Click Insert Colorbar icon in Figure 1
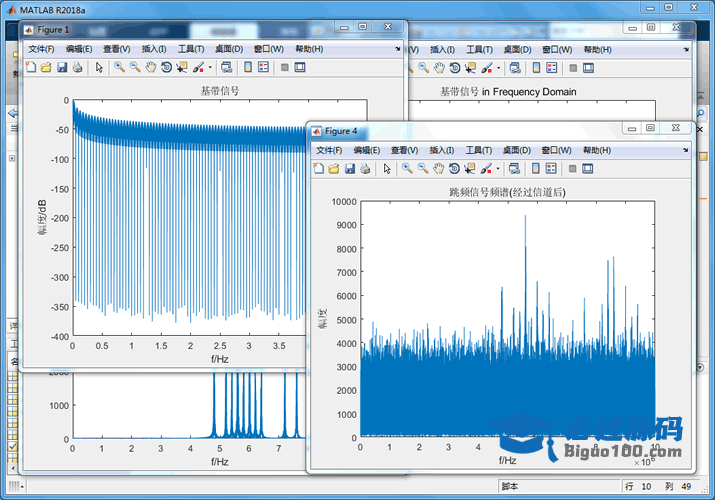Viewport: 715px width, 500px height. (248, 67)
